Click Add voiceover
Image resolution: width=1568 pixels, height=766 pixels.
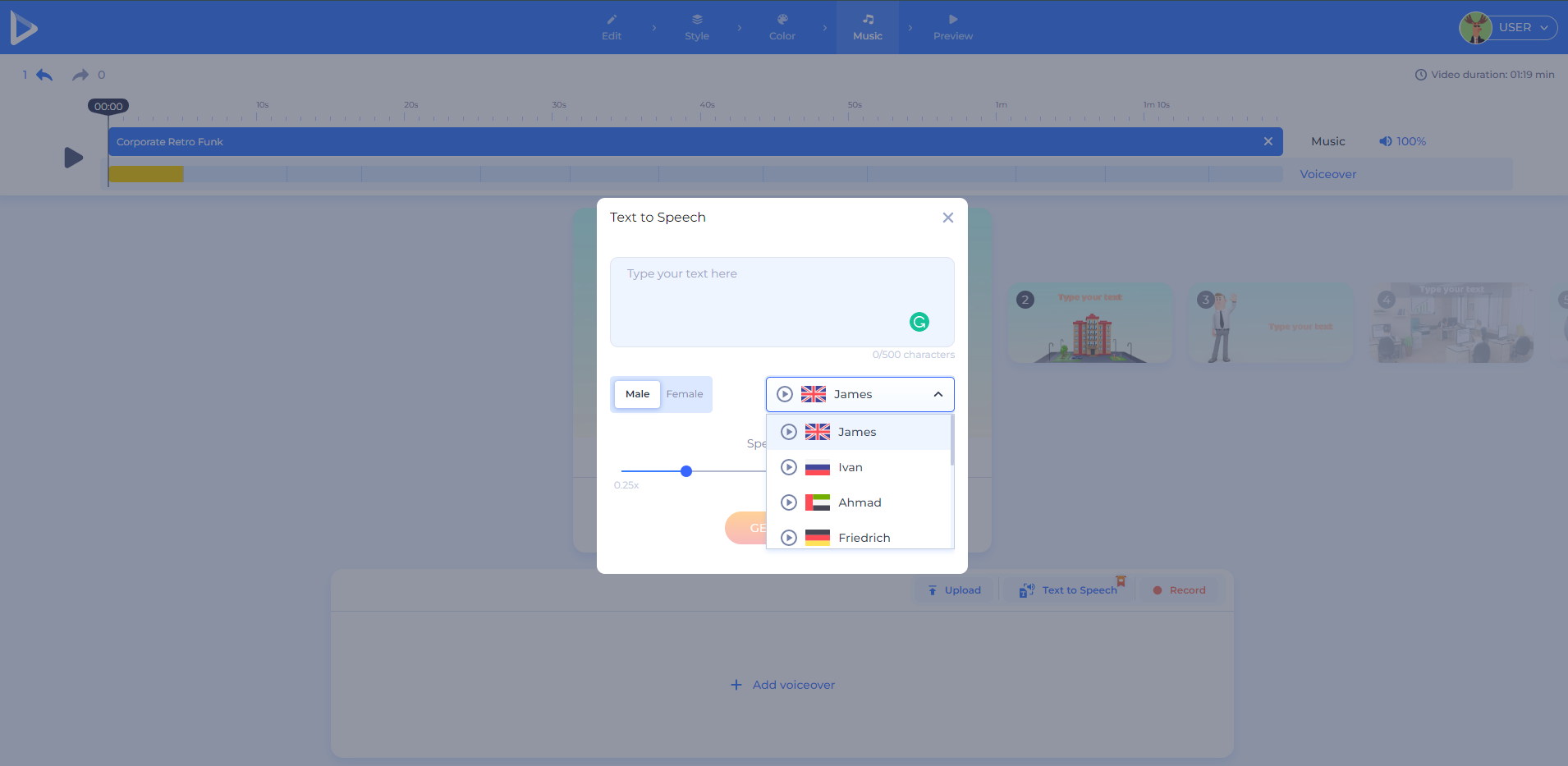(781, 684)
